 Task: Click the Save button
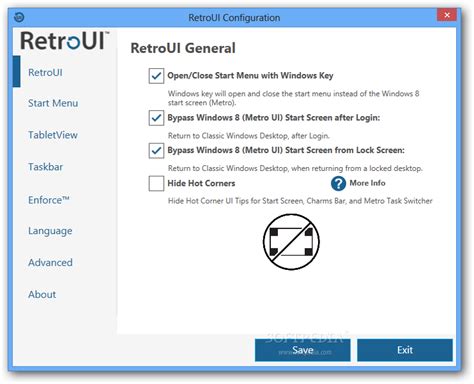303,350
